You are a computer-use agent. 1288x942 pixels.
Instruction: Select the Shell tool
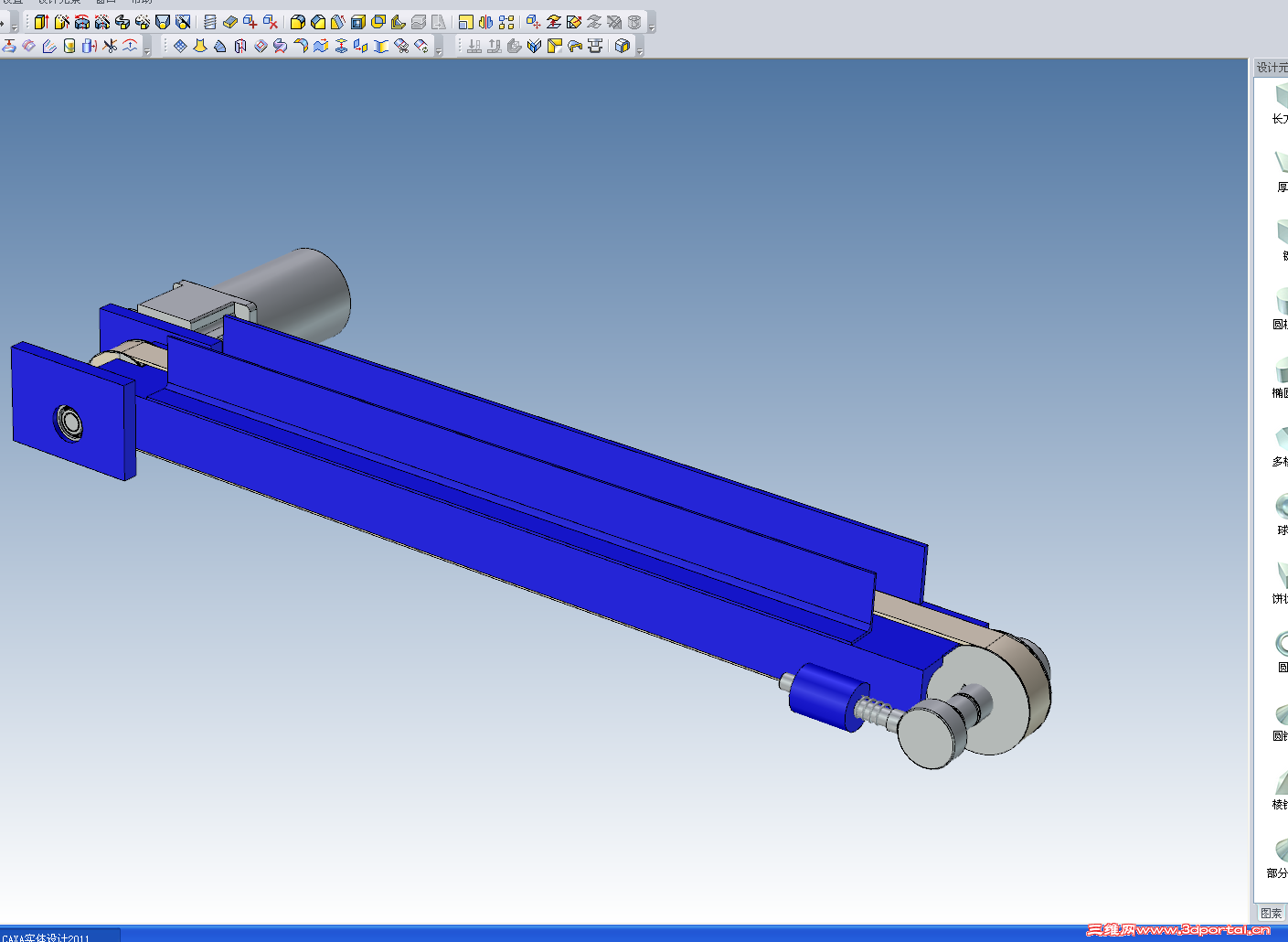click(x=357, y=22)
